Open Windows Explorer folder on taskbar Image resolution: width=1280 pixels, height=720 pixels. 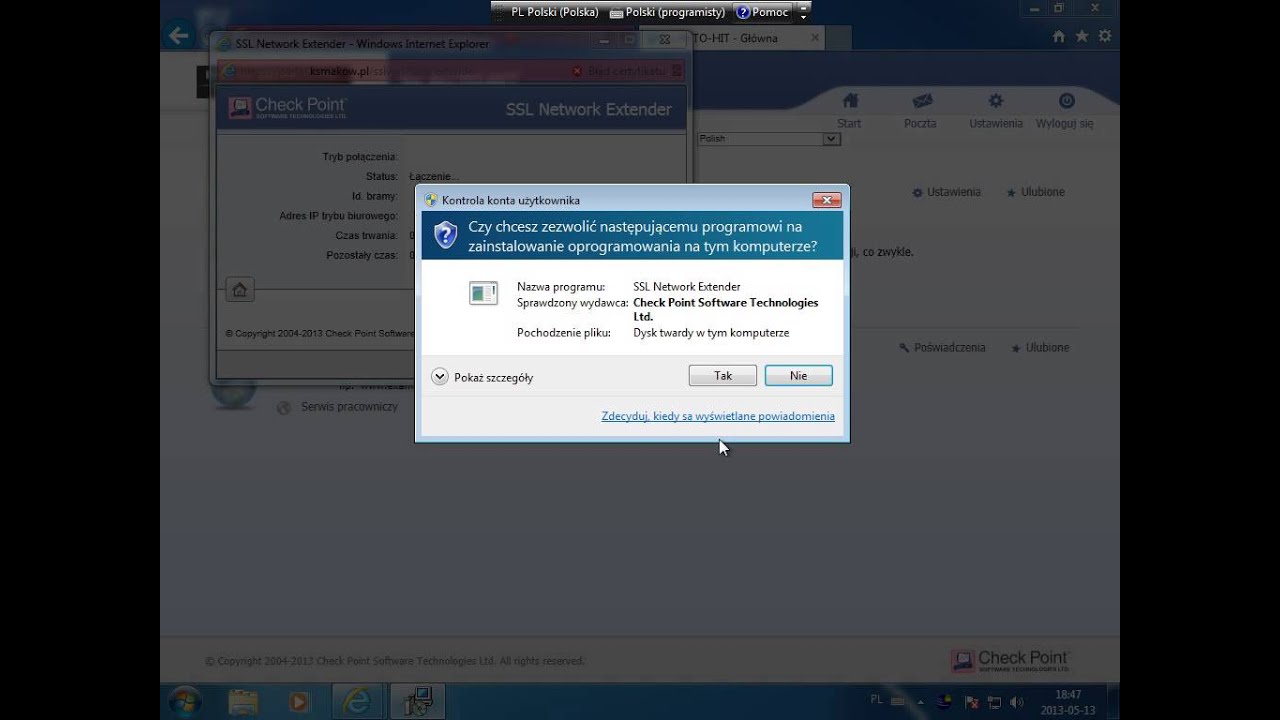[x=243, y=701]
